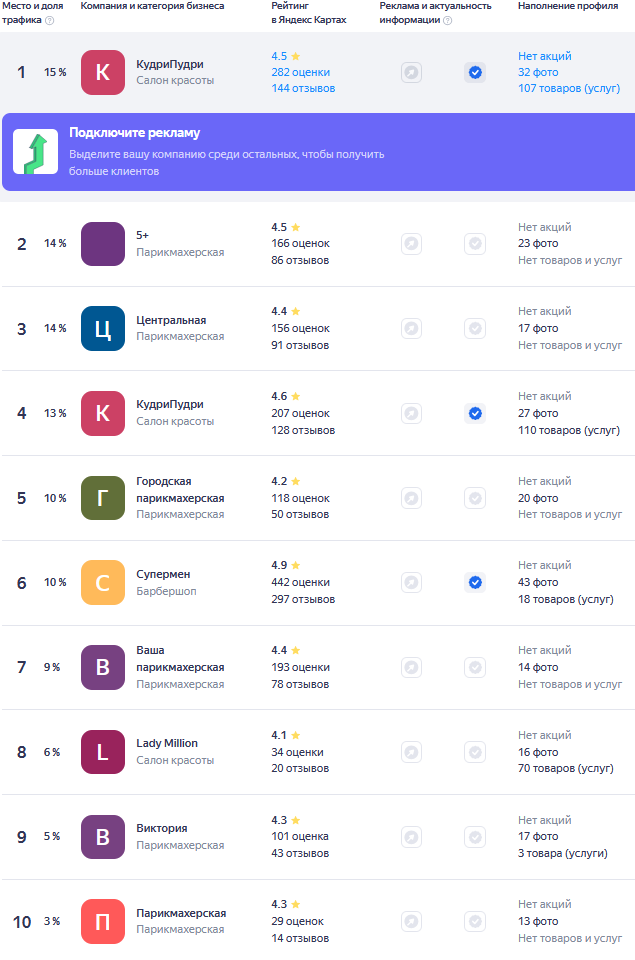This screenshot has width=635, height=960.
Task: Click the green arrow icon in the advertising banner
Action: point(36,151)
